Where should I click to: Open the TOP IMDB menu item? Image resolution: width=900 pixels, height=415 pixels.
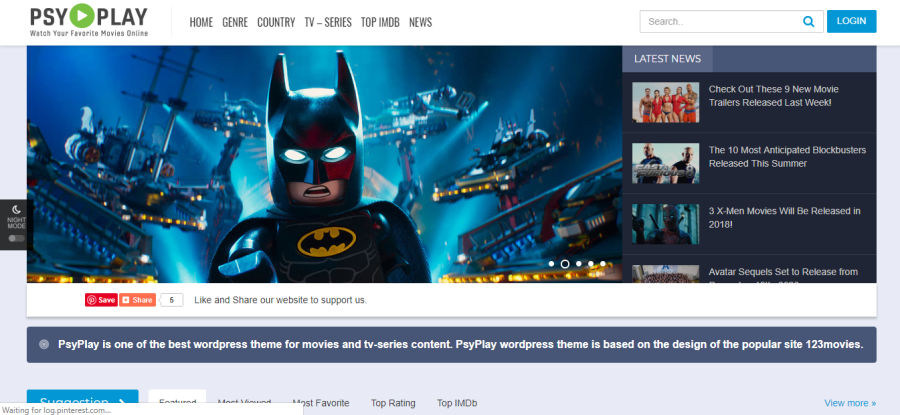click(380, 22)
